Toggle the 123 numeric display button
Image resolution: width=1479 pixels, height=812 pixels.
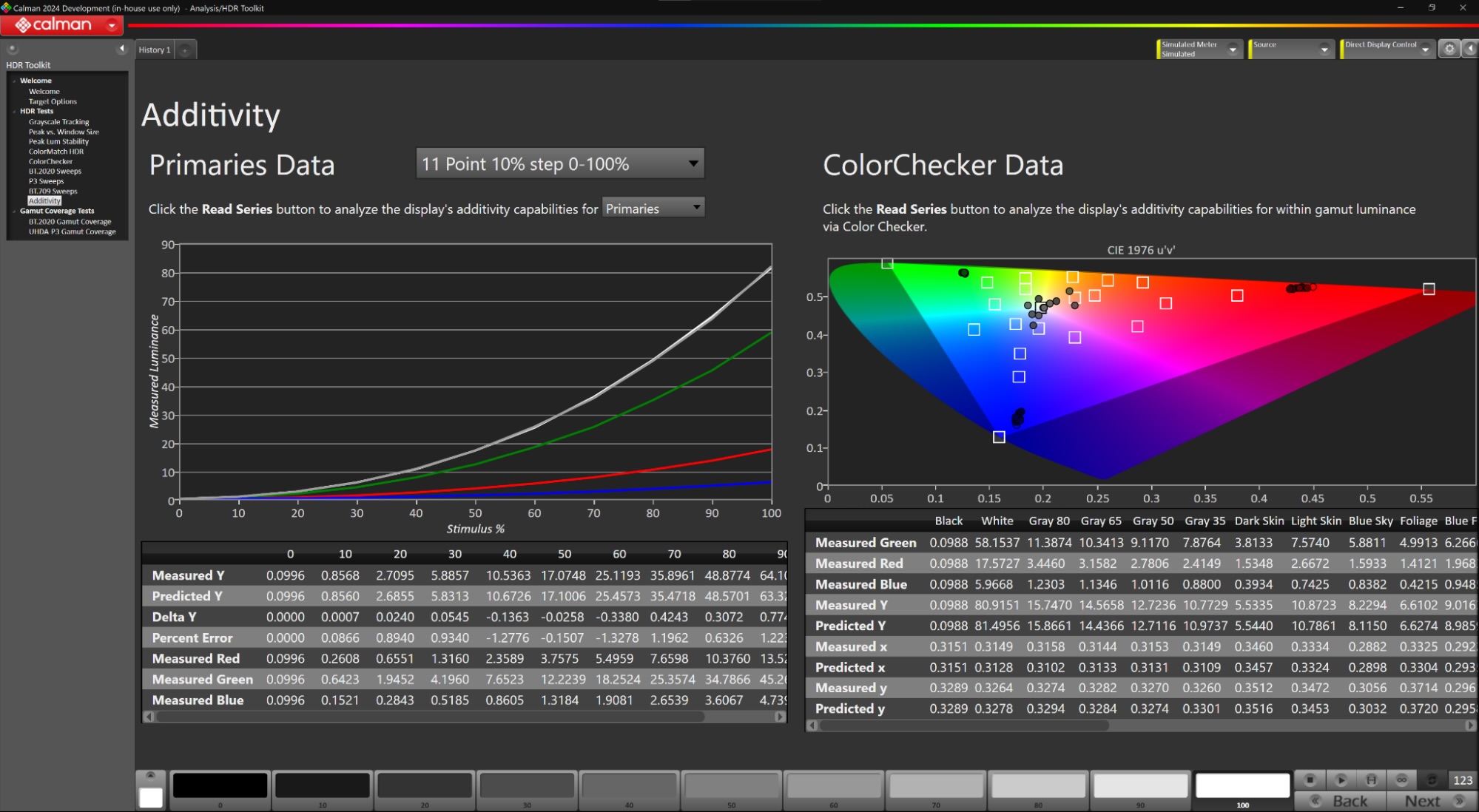(x=1462, y=780)
